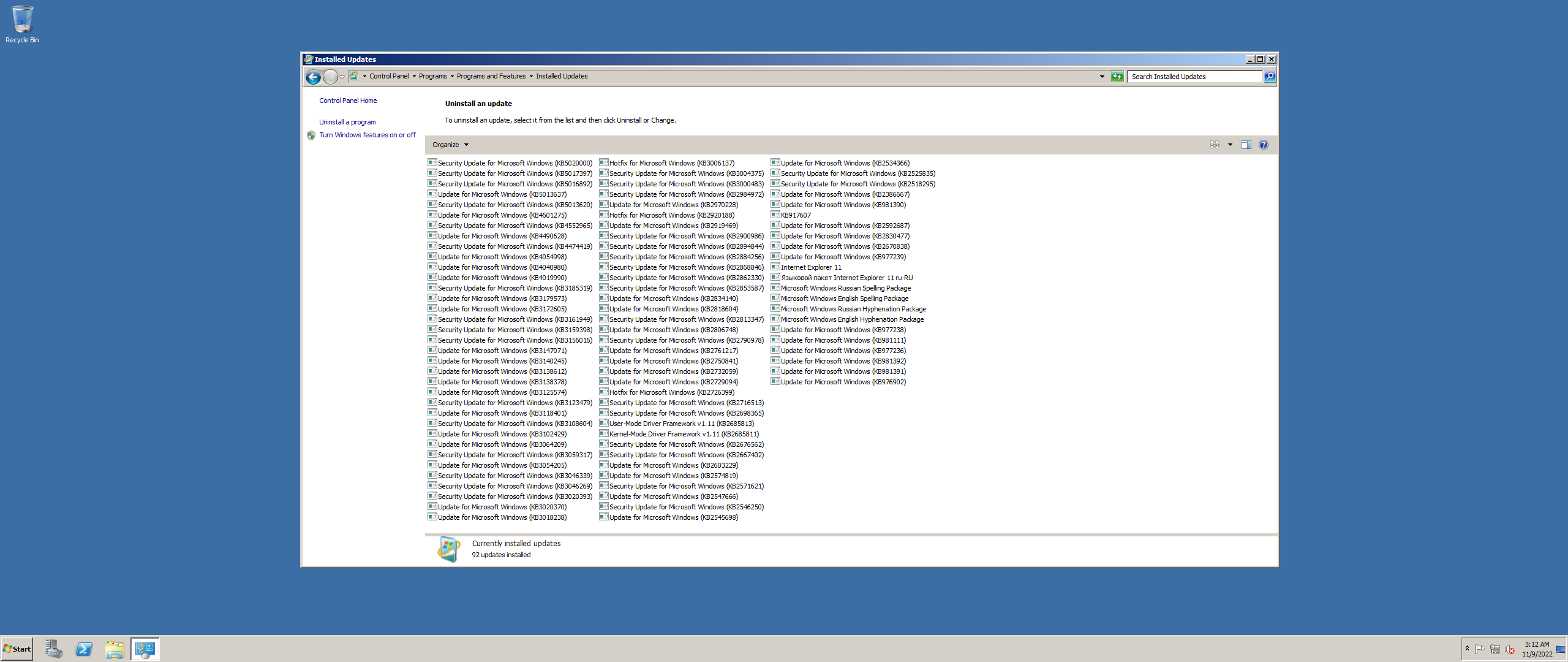Image resolution: width=1568 pixels, height=662 pixels.
Task: Select Security Update KB5017397
Action: pyautogui.click(x=510, y=173)
